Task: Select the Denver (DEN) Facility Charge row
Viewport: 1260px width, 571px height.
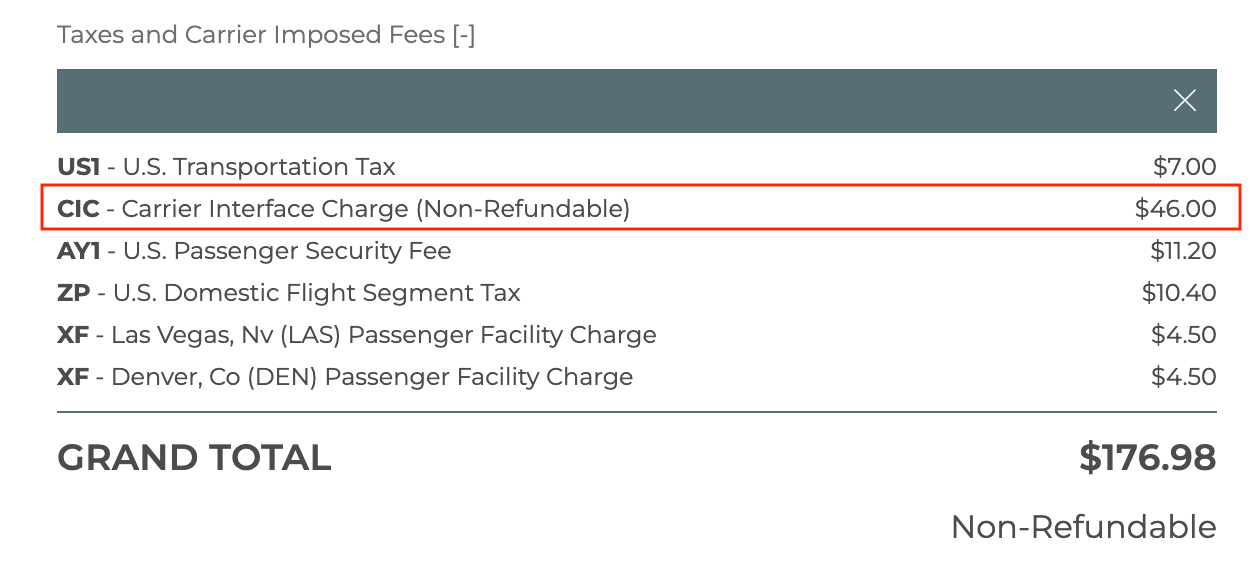Action: (637, 377)
